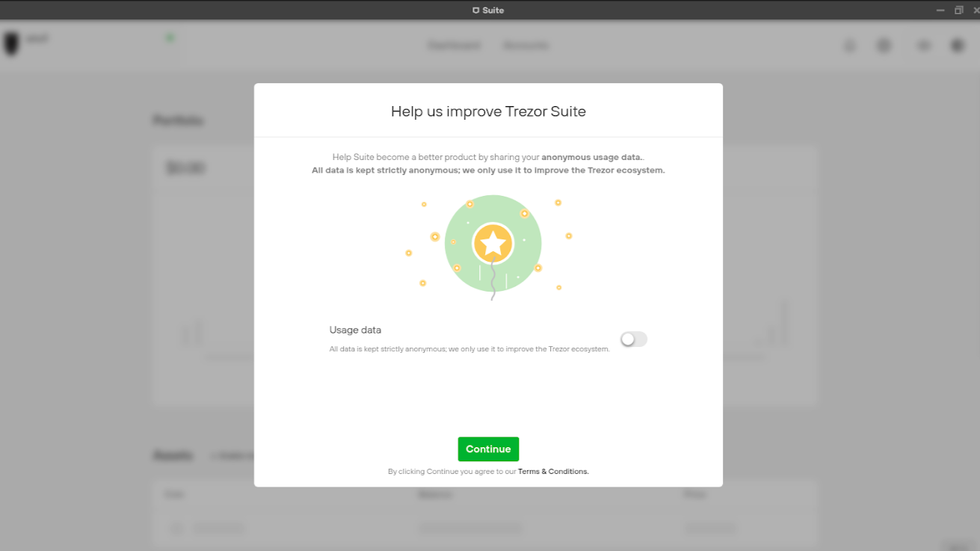Close the Suite window

975,10
